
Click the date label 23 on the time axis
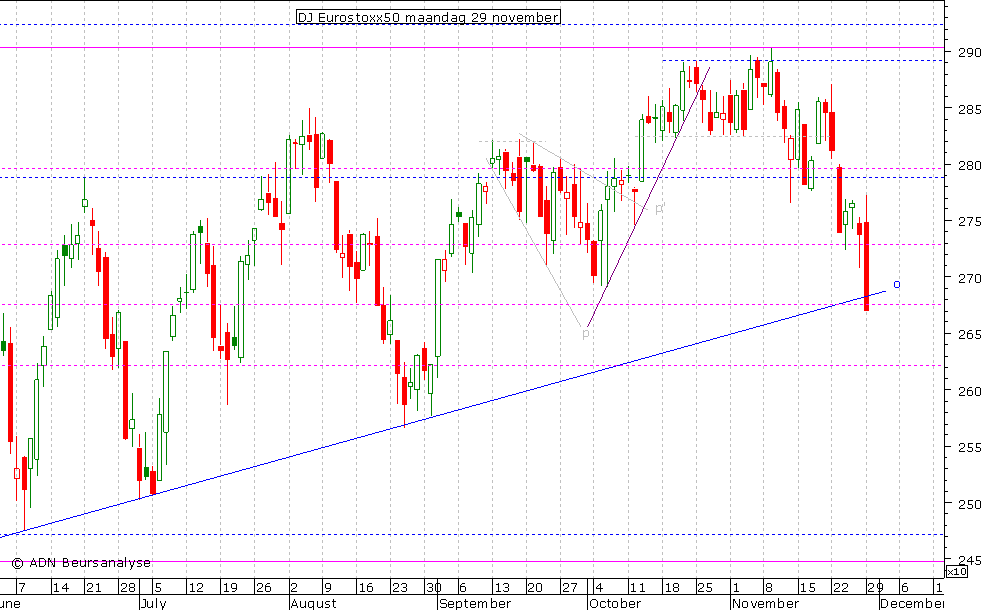[x=400, y=587]
